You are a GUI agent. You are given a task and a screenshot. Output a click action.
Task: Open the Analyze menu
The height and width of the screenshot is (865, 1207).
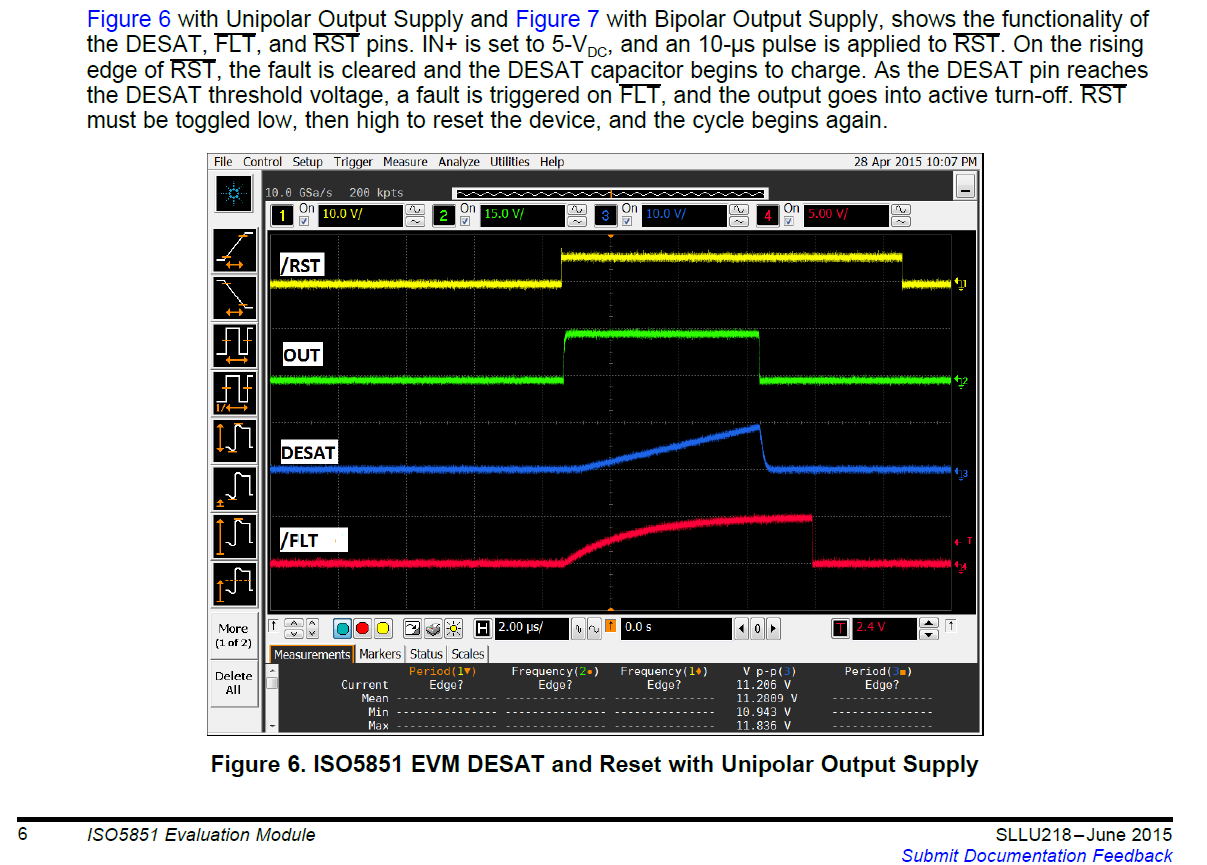coord(459,162)
